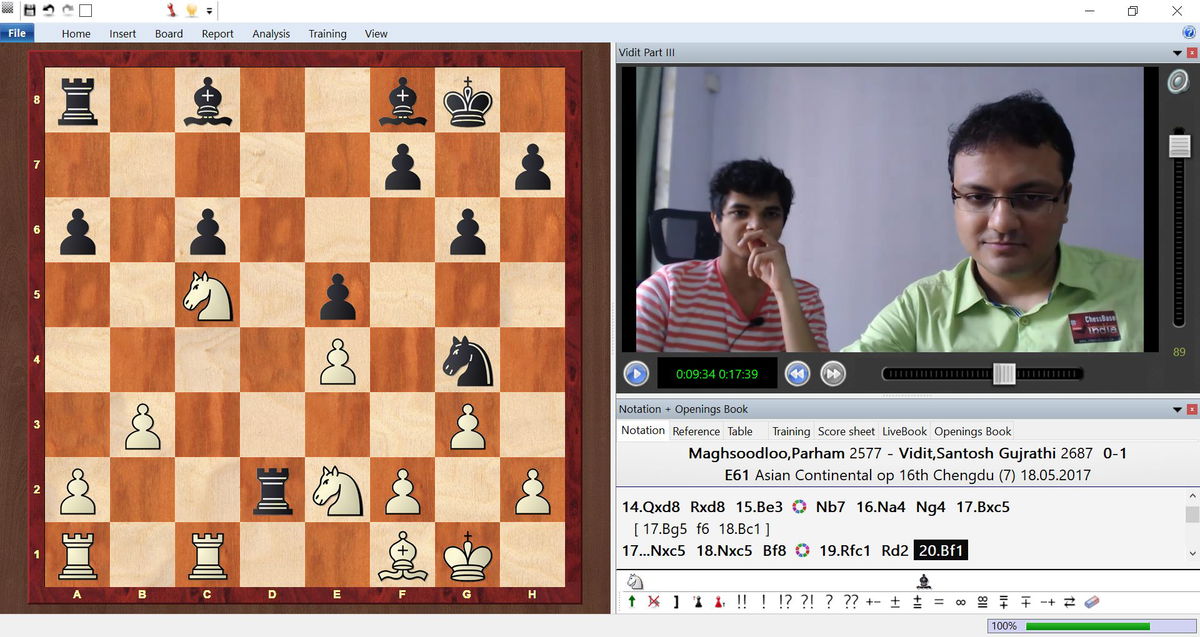This screenshot has height=637, width=1200.
Task: Play the Vidit Part III video
Action: (635, 374)
